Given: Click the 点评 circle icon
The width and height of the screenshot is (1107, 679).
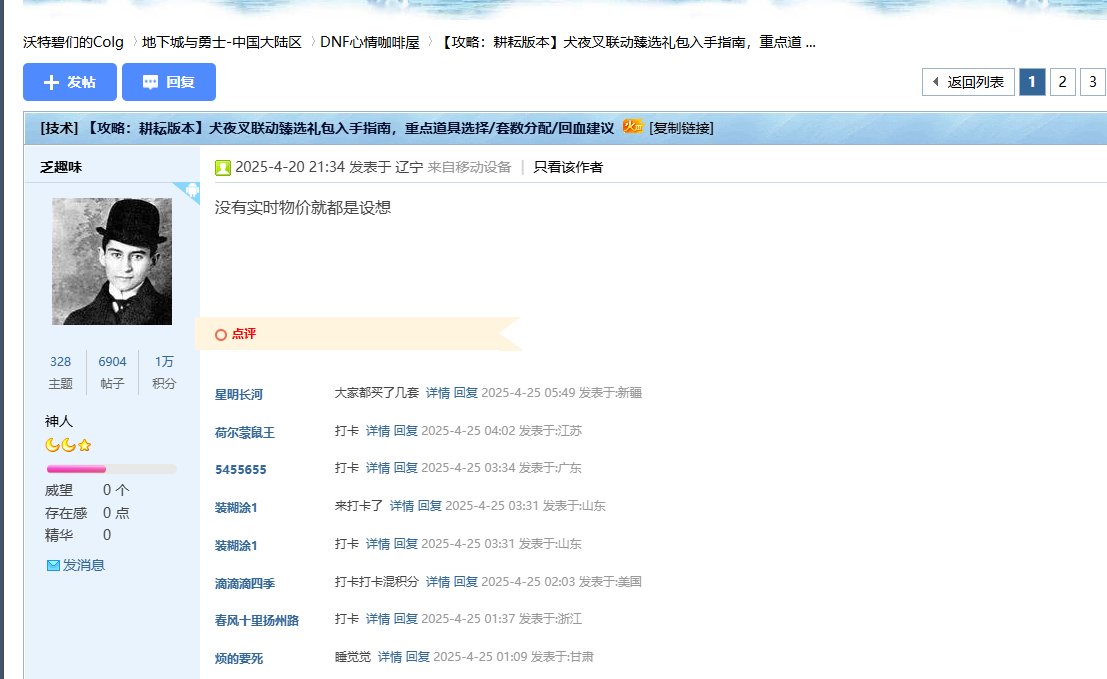Looking at the screenshot, I should pyautogui.click(x=221, y=335).
